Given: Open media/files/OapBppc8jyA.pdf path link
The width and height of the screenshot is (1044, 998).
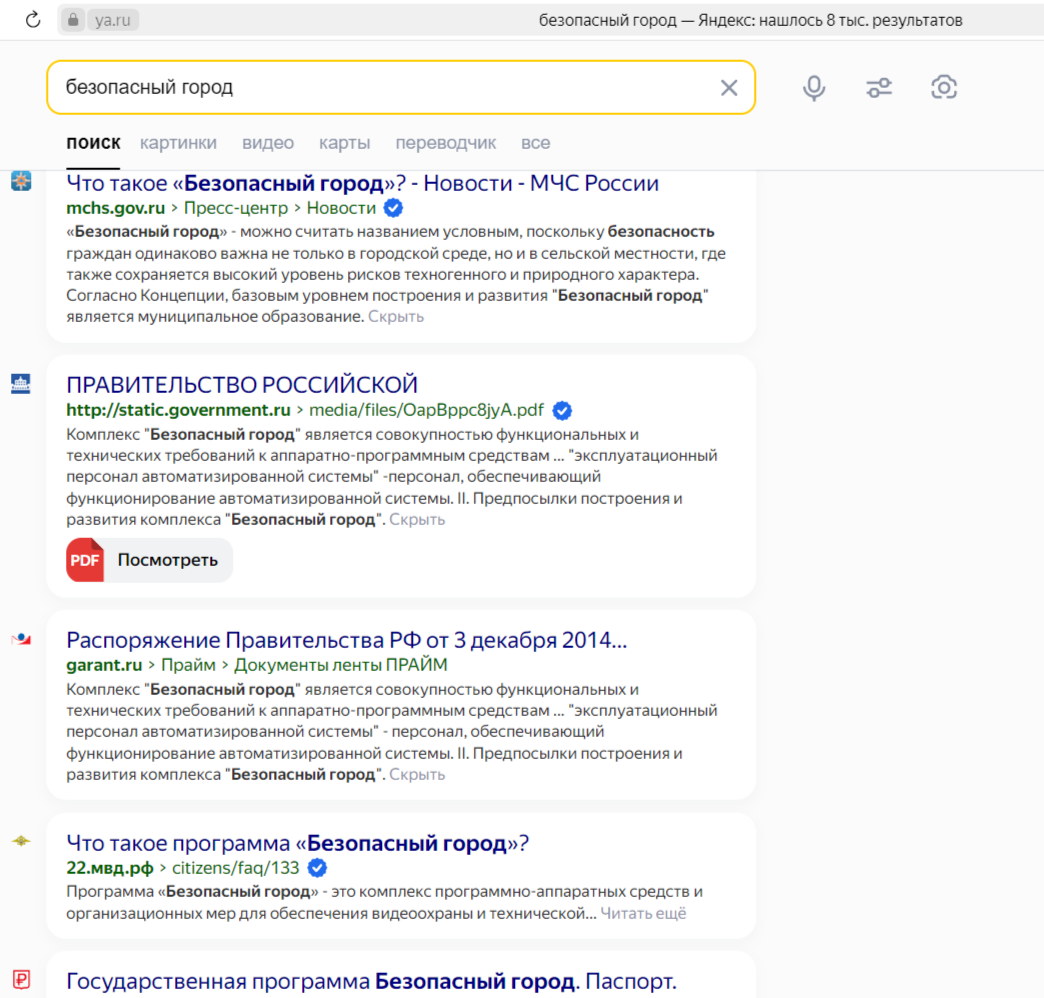Looking at the screenshot, I should [426, 410].
